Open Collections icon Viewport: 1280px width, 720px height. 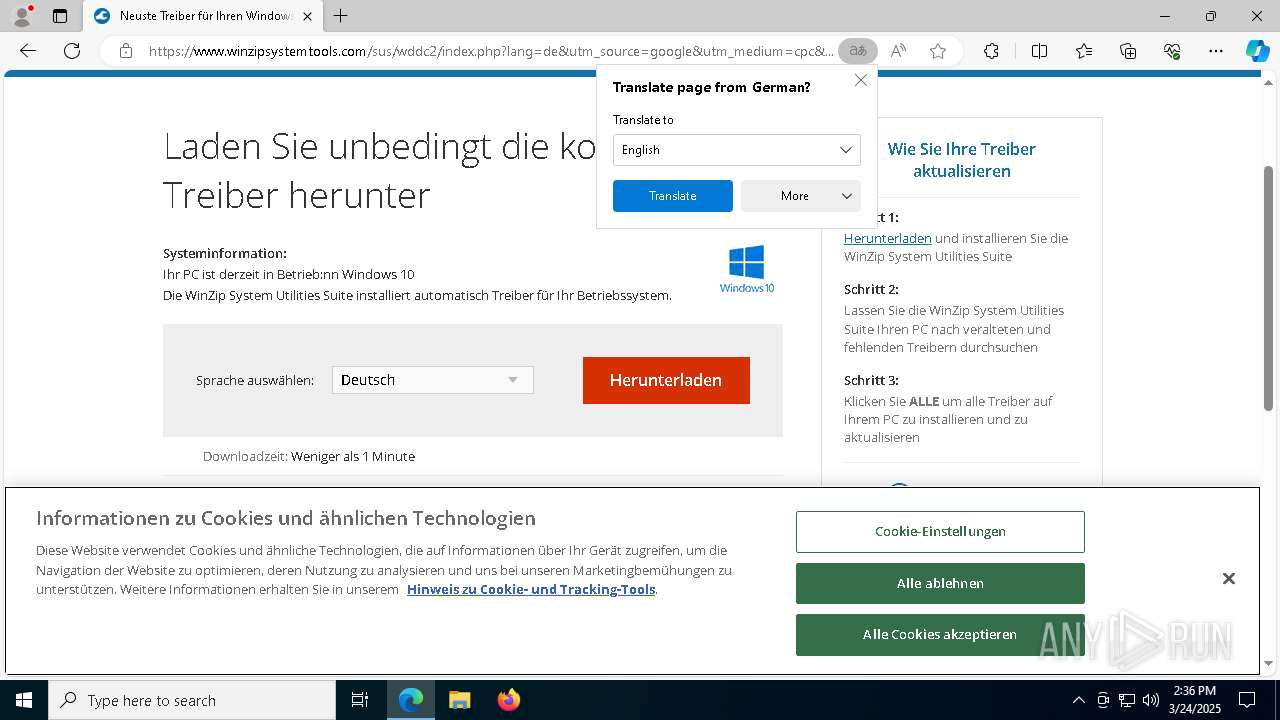(x=1128, y=51)
